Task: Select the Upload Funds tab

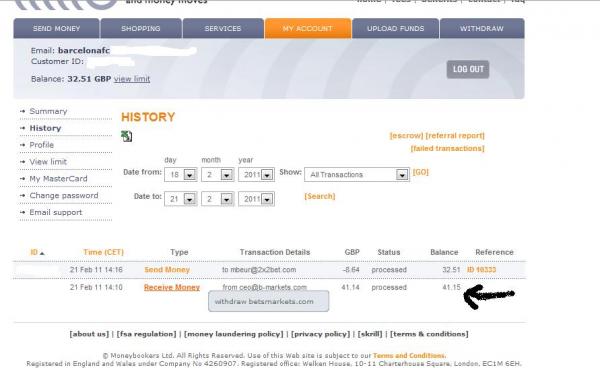Action: [x=396, y=29]
